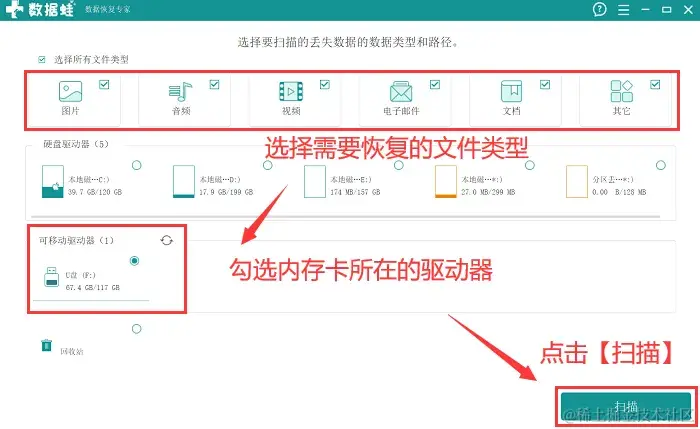700x429 pixels.
Task: Open the help question mark icon
Action: 600,9
